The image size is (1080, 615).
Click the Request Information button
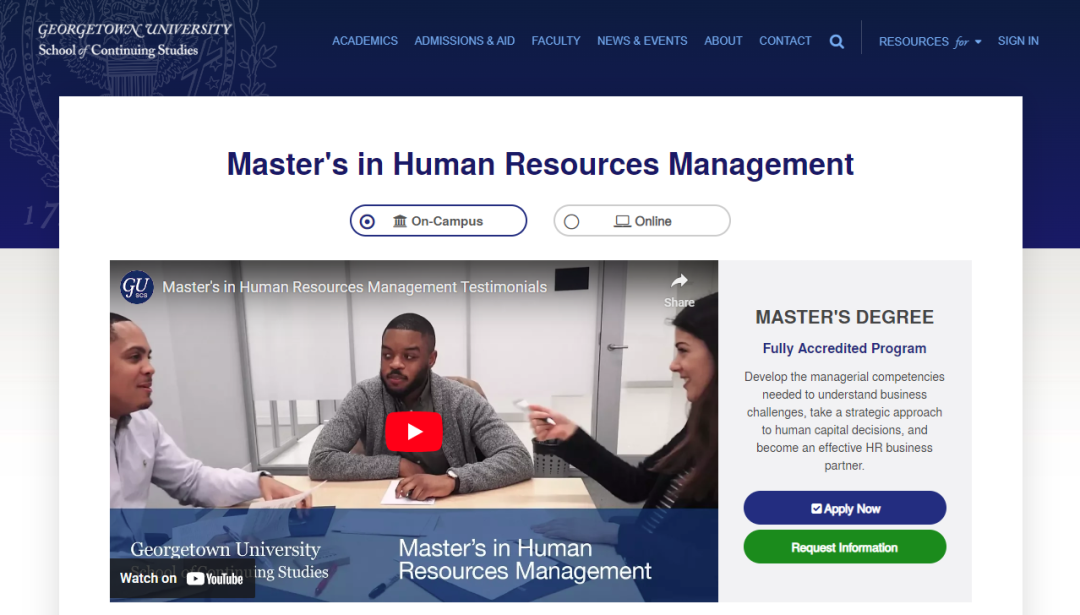point(844,547)
